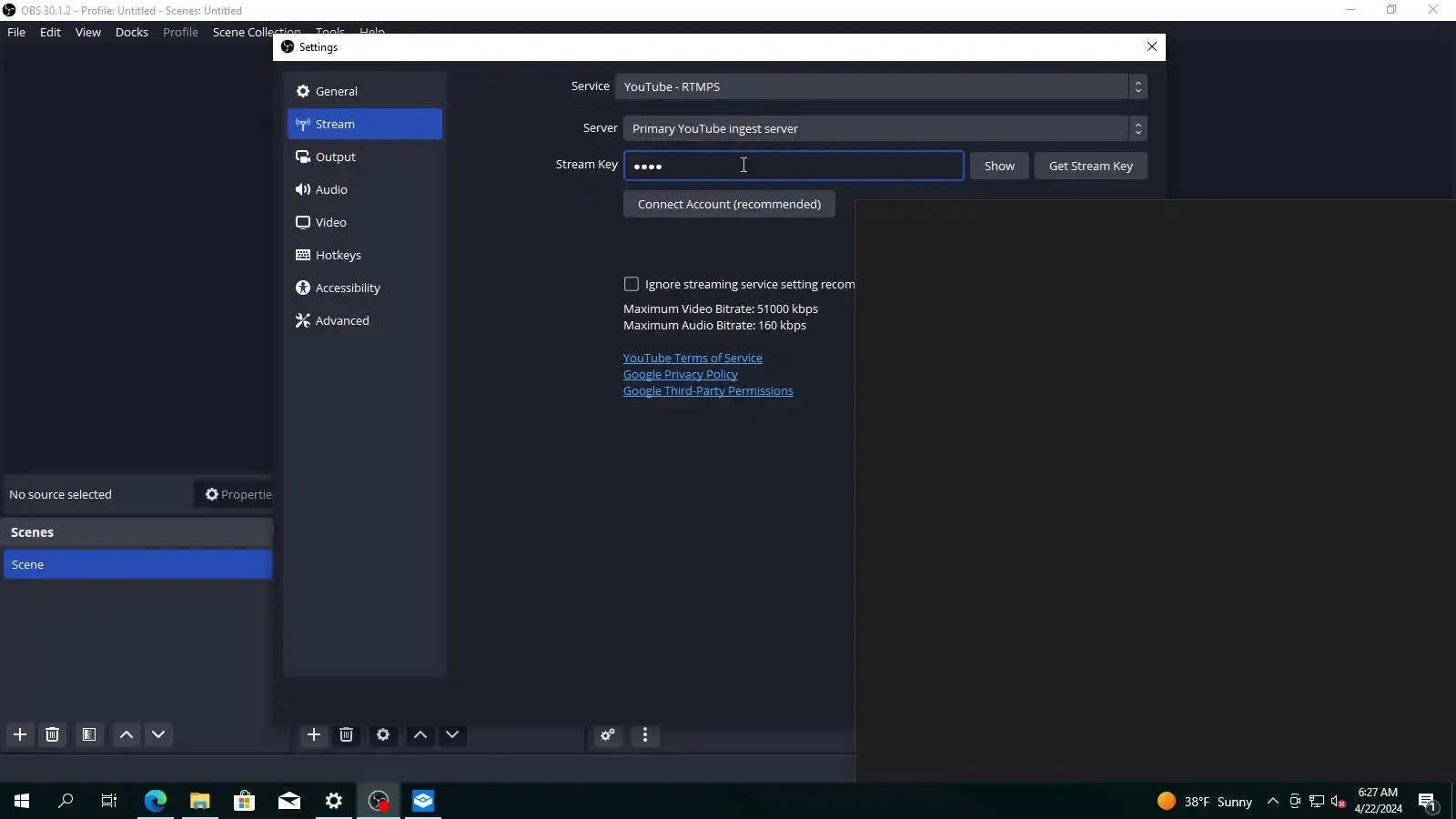Open the blue box app on the taskbar
This screenshot has width=1456, height=819.
423,801
